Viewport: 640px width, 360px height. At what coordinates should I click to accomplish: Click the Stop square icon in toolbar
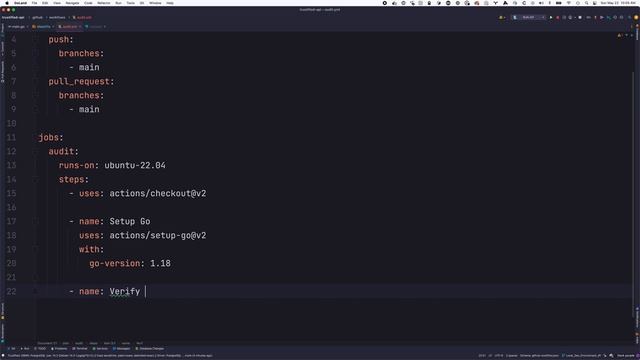580,18
